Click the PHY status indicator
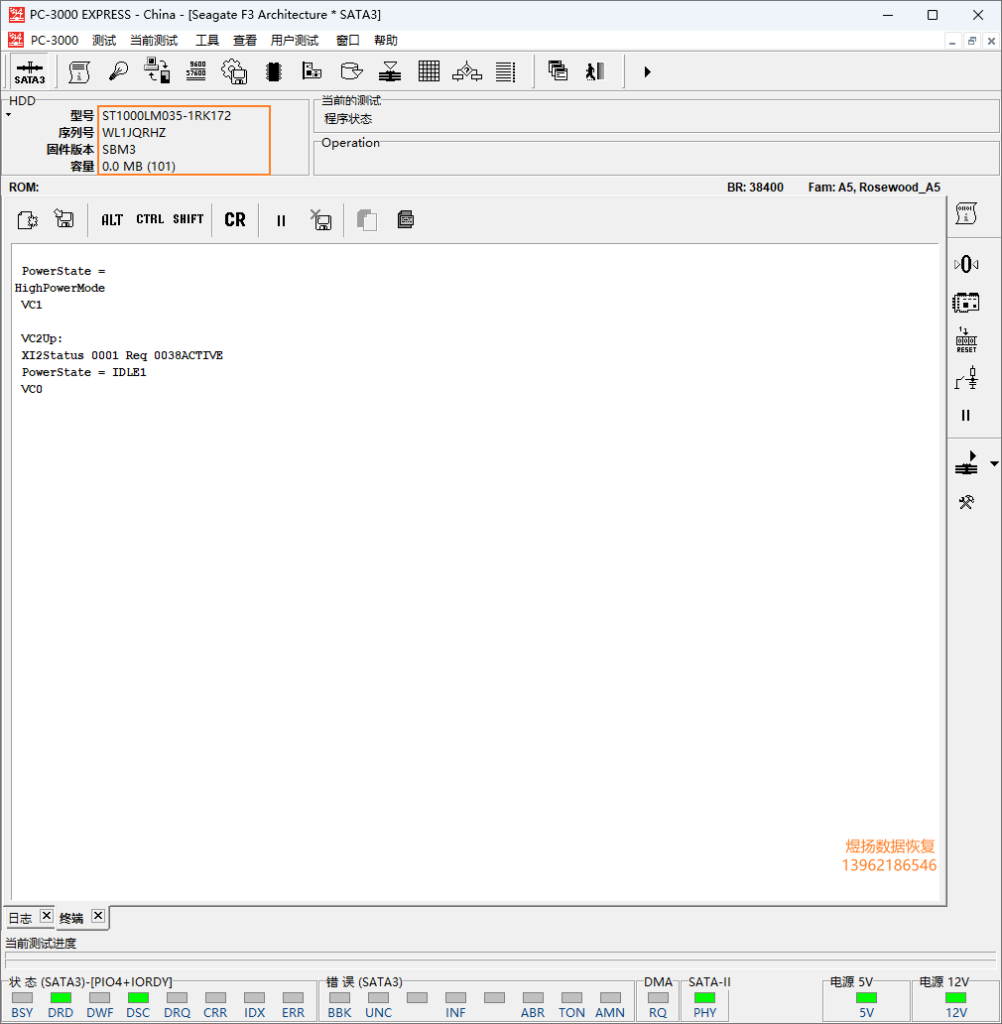The height and width of the screenshot is (1024, 1002). tap(704, 998)
